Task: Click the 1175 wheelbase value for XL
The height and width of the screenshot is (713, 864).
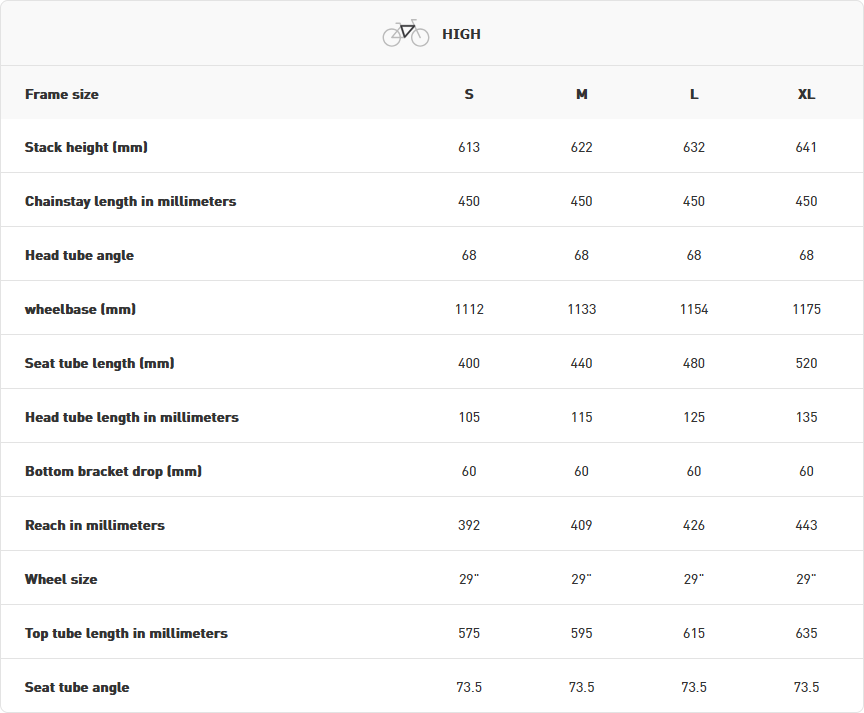Action: point(806,309)
